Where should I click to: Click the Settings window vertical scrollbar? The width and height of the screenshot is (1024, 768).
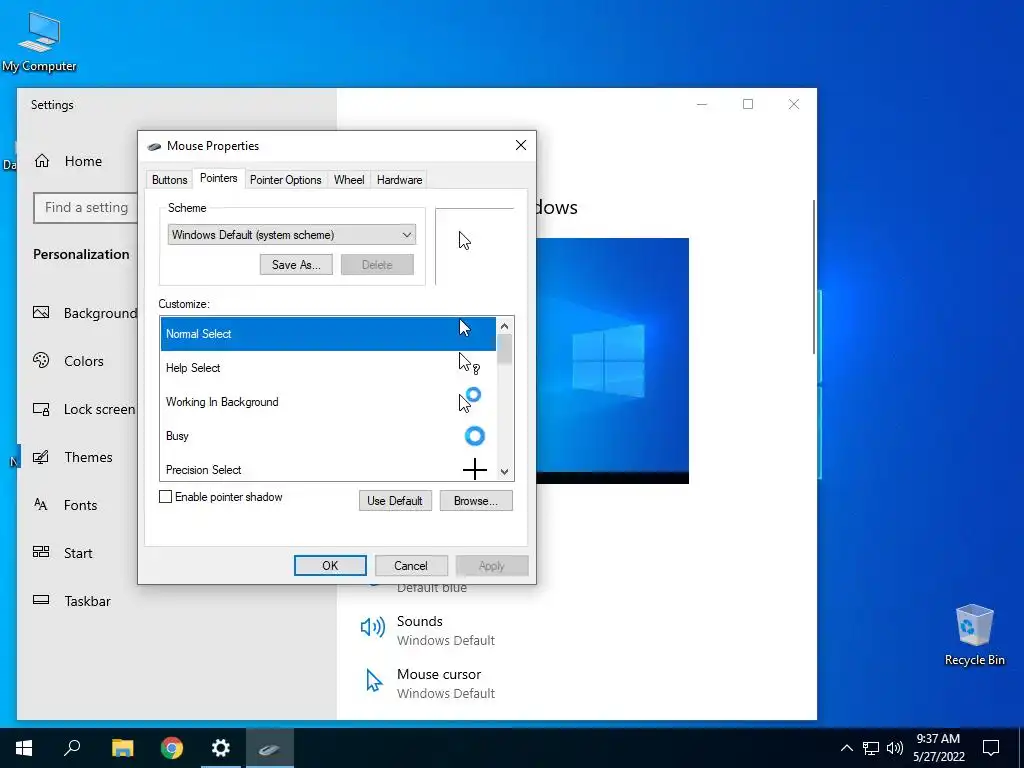pos(814,277)
